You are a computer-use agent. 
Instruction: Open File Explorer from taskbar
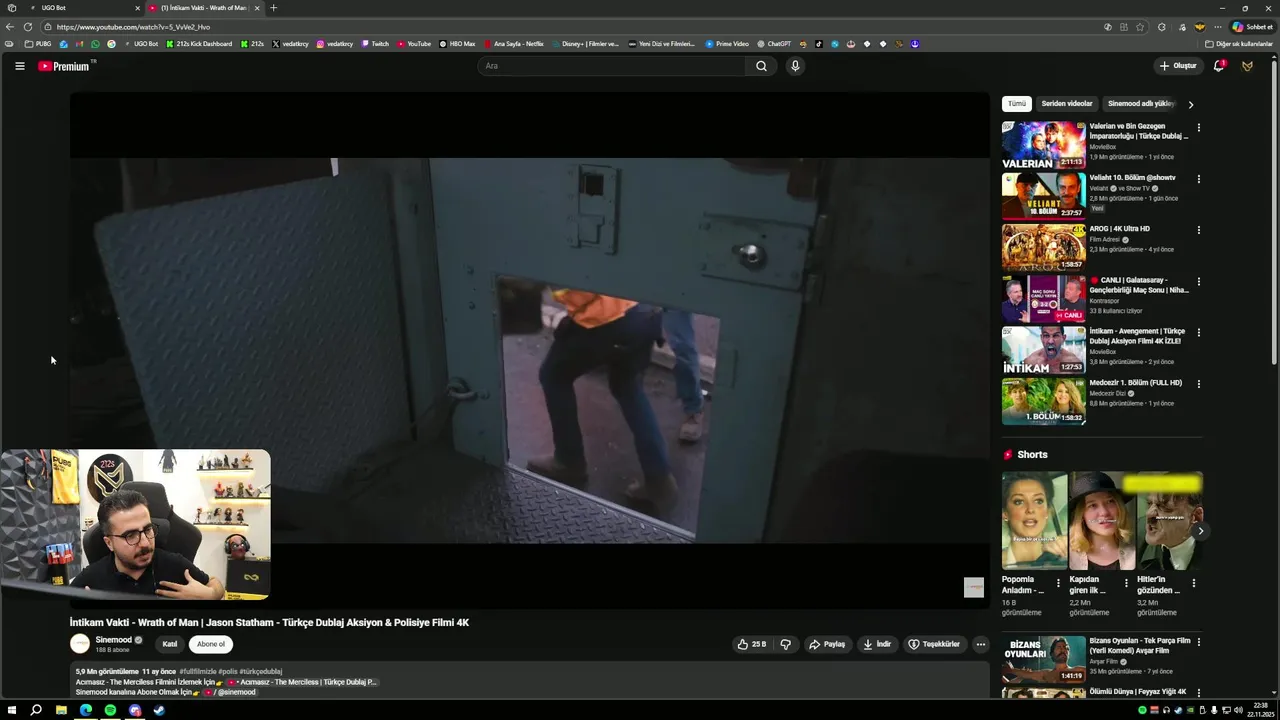[x=61, y=710]
